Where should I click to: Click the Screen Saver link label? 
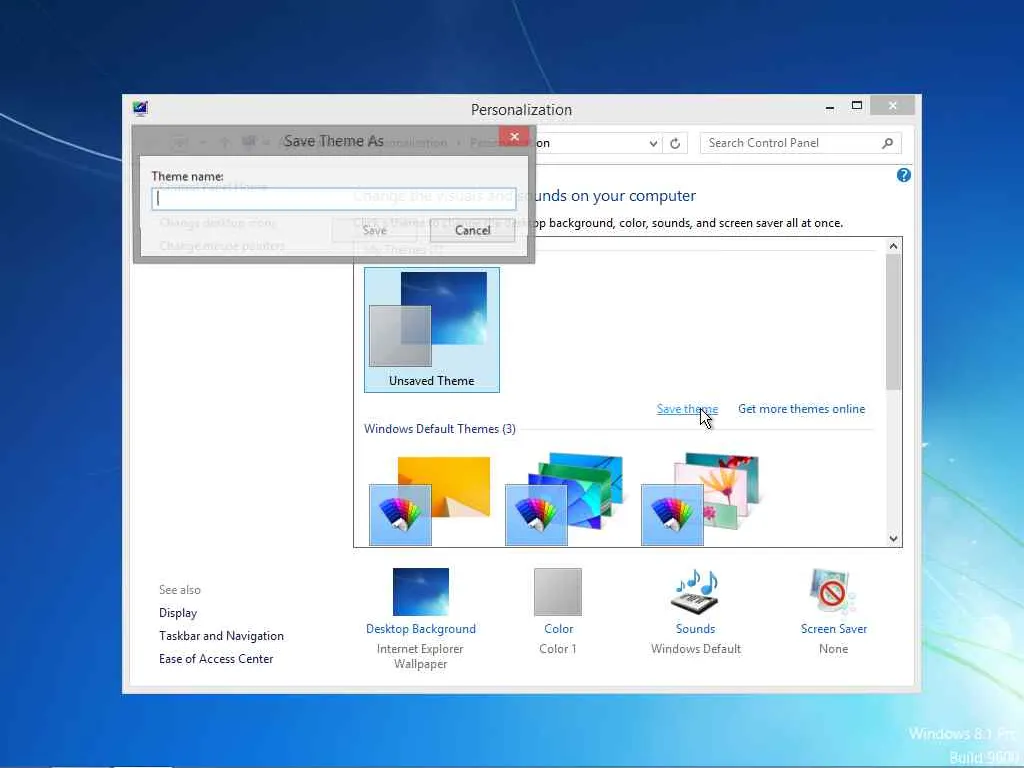[834, 629]
